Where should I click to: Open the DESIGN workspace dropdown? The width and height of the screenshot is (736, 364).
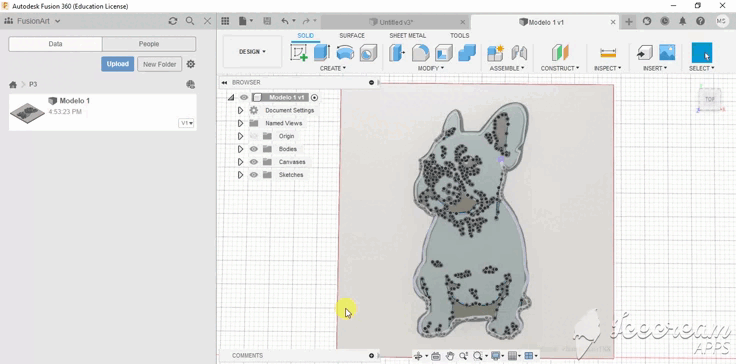pos(253,52)
